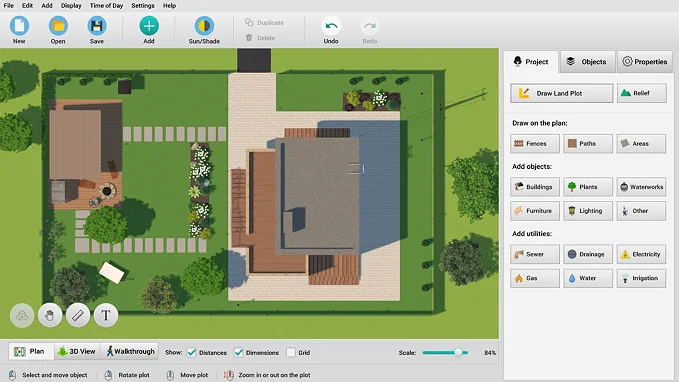Screen dimensions: 679x382
Task: Open the Display menu
Action: [x=71, y=6]
